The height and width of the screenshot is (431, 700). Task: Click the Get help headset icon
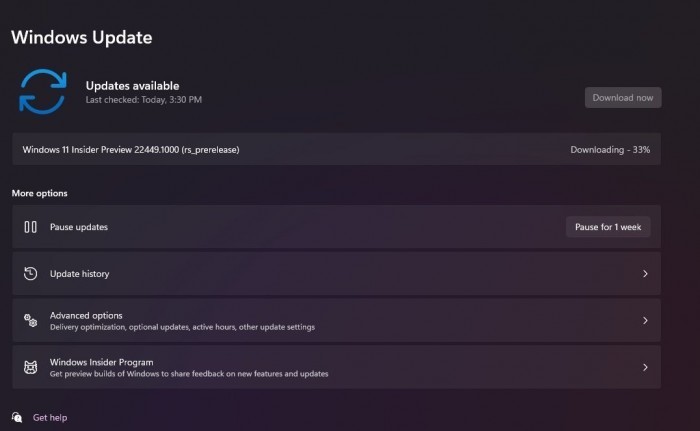[17, 417]
